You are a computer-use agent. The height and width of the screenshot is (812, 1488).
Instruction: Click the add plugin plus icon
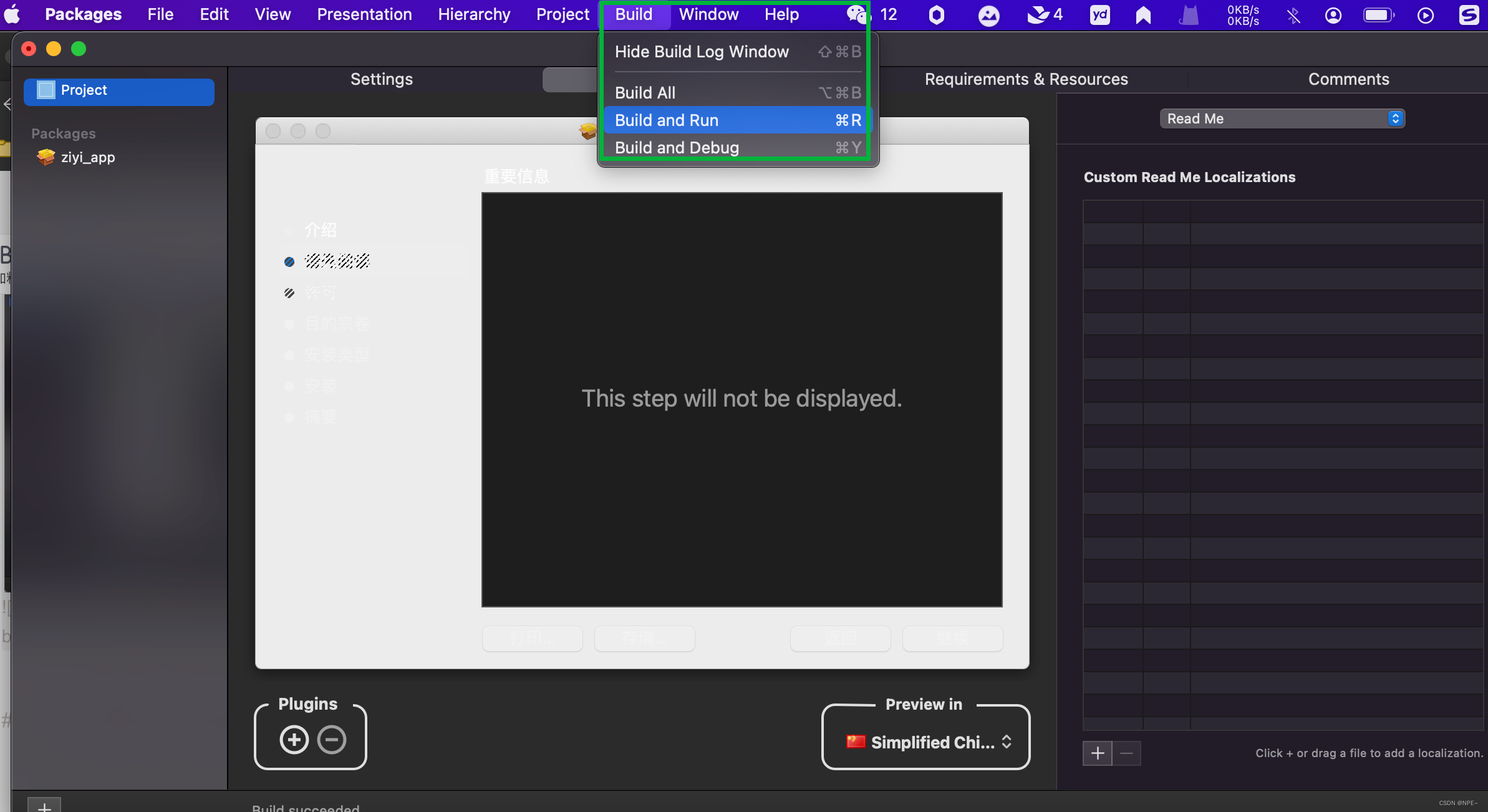pos(294,740)
